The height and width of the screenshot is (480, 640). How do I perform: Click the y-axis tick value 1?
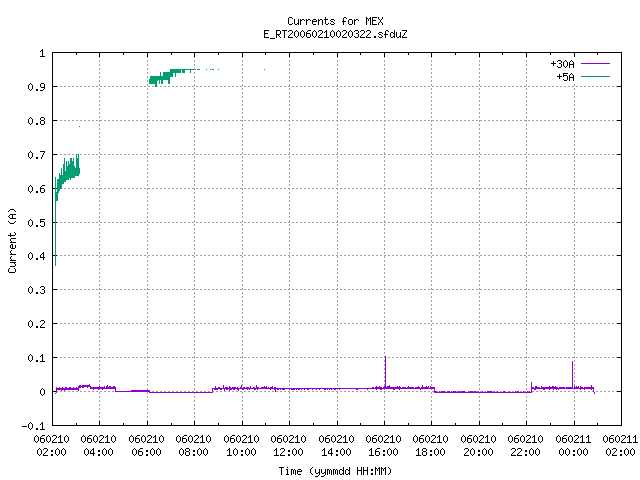point(42,53)
